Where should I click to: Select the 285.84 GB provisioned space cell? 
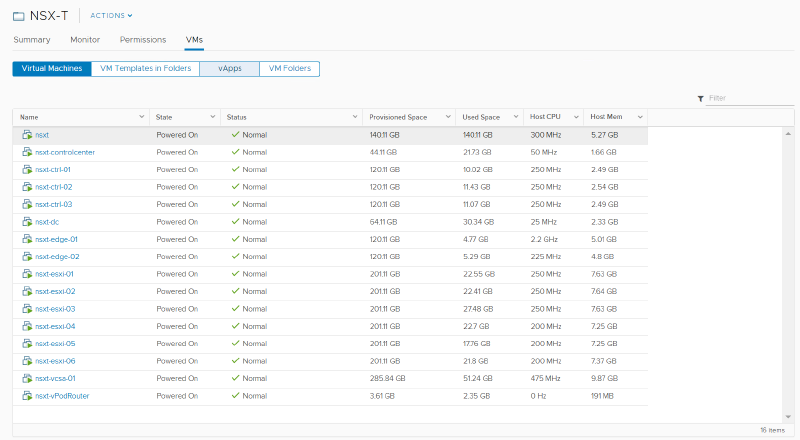tap(387, 378)
